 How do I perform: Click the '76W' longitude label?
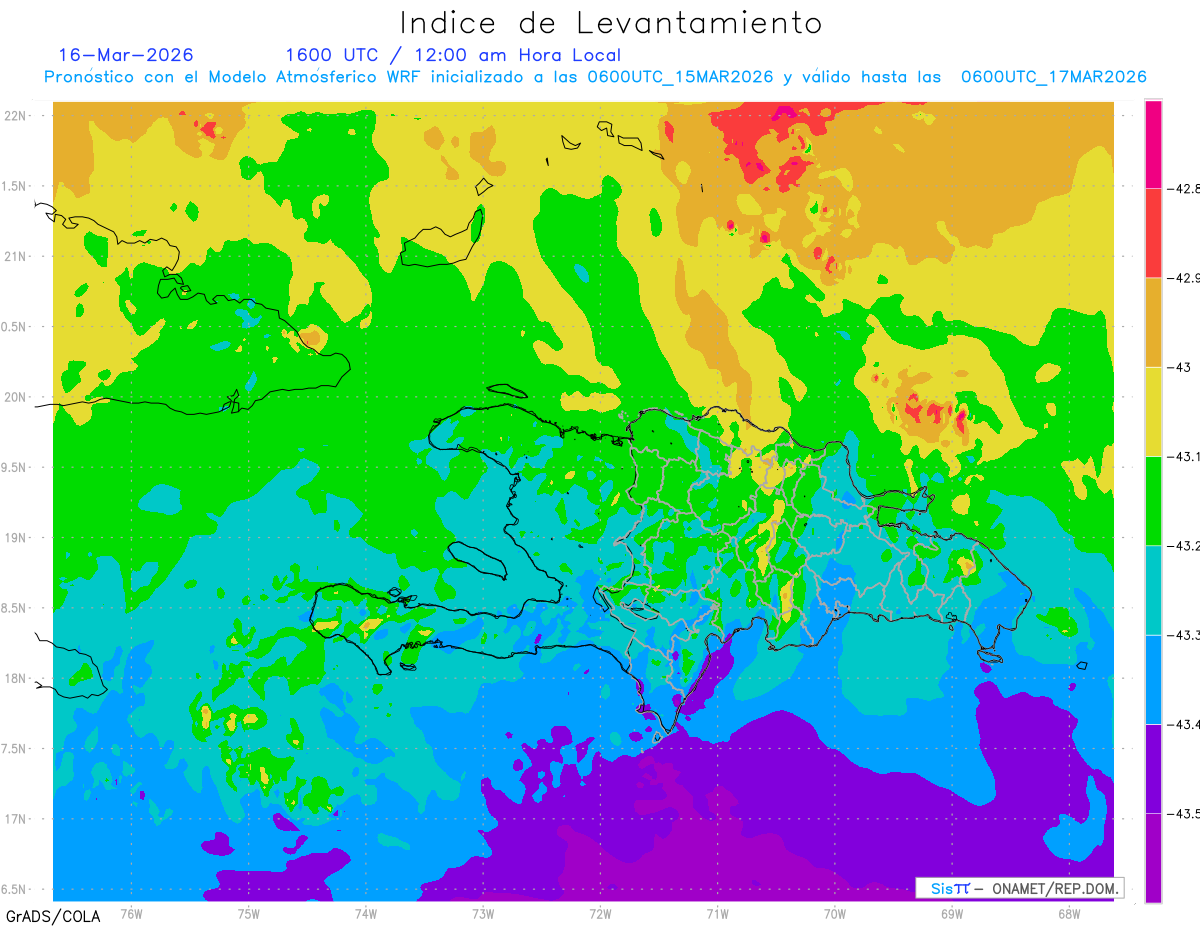click(131, 913)
